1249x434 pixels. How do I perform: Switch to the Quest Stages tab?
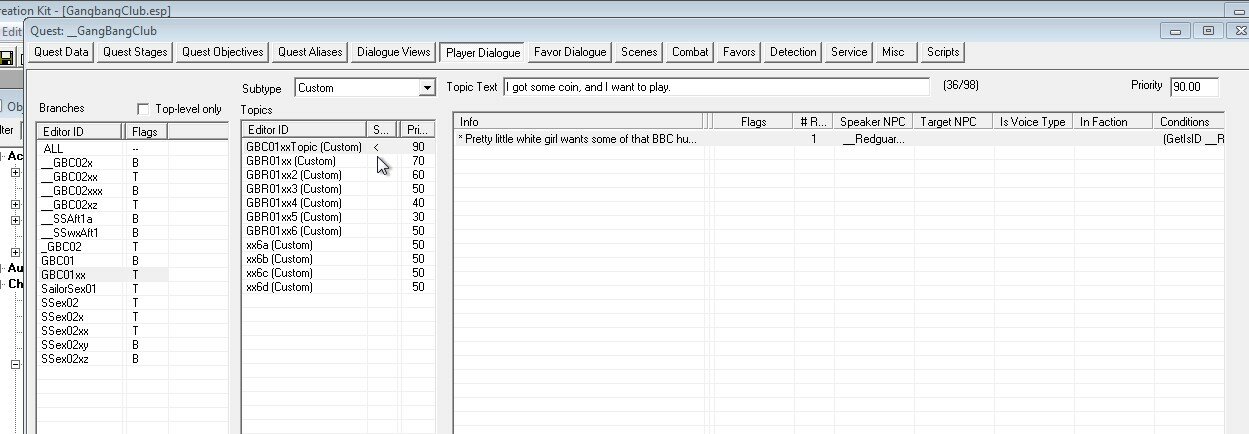coord(135,52)
